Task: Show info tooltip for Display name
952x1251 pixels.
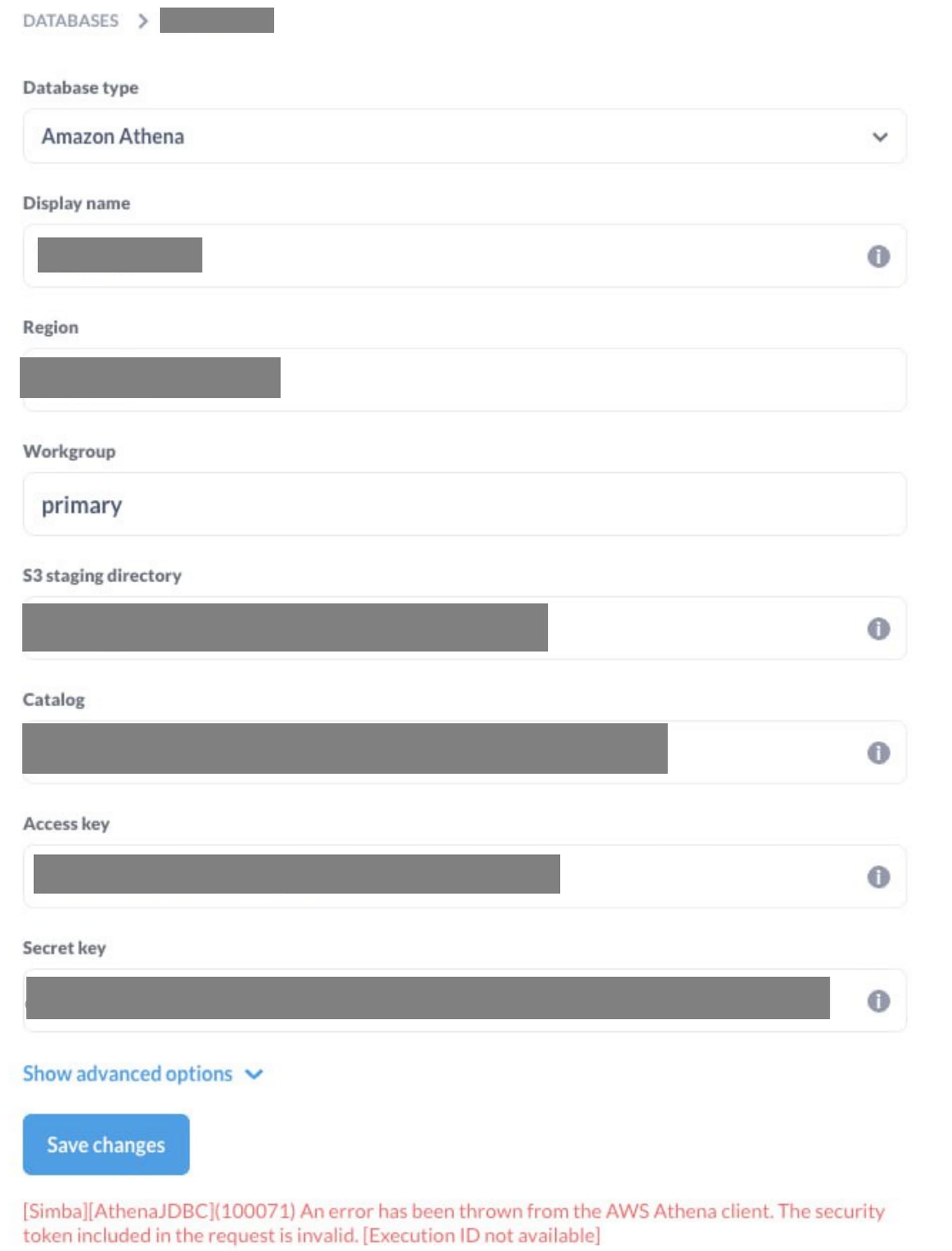Action: [x=878, y=256]
